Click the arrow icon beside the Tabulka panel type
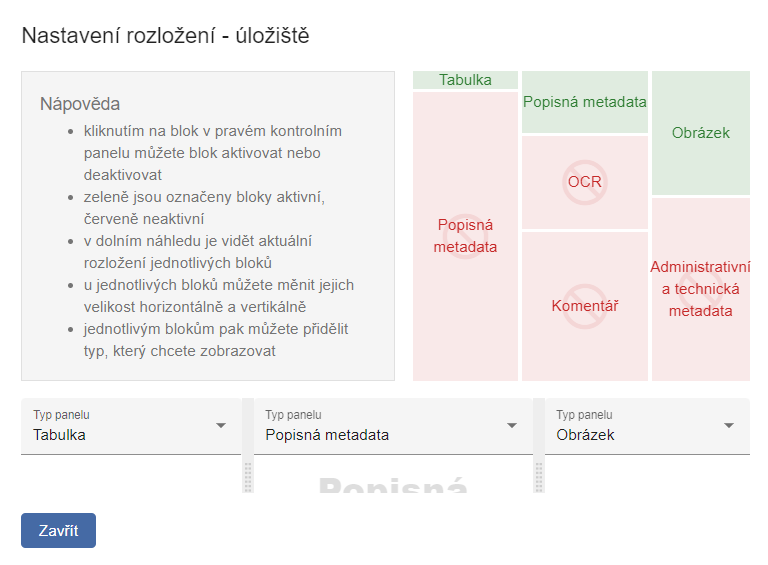The image size is (768, 565). pyautogui.click(x=221, y=425)
